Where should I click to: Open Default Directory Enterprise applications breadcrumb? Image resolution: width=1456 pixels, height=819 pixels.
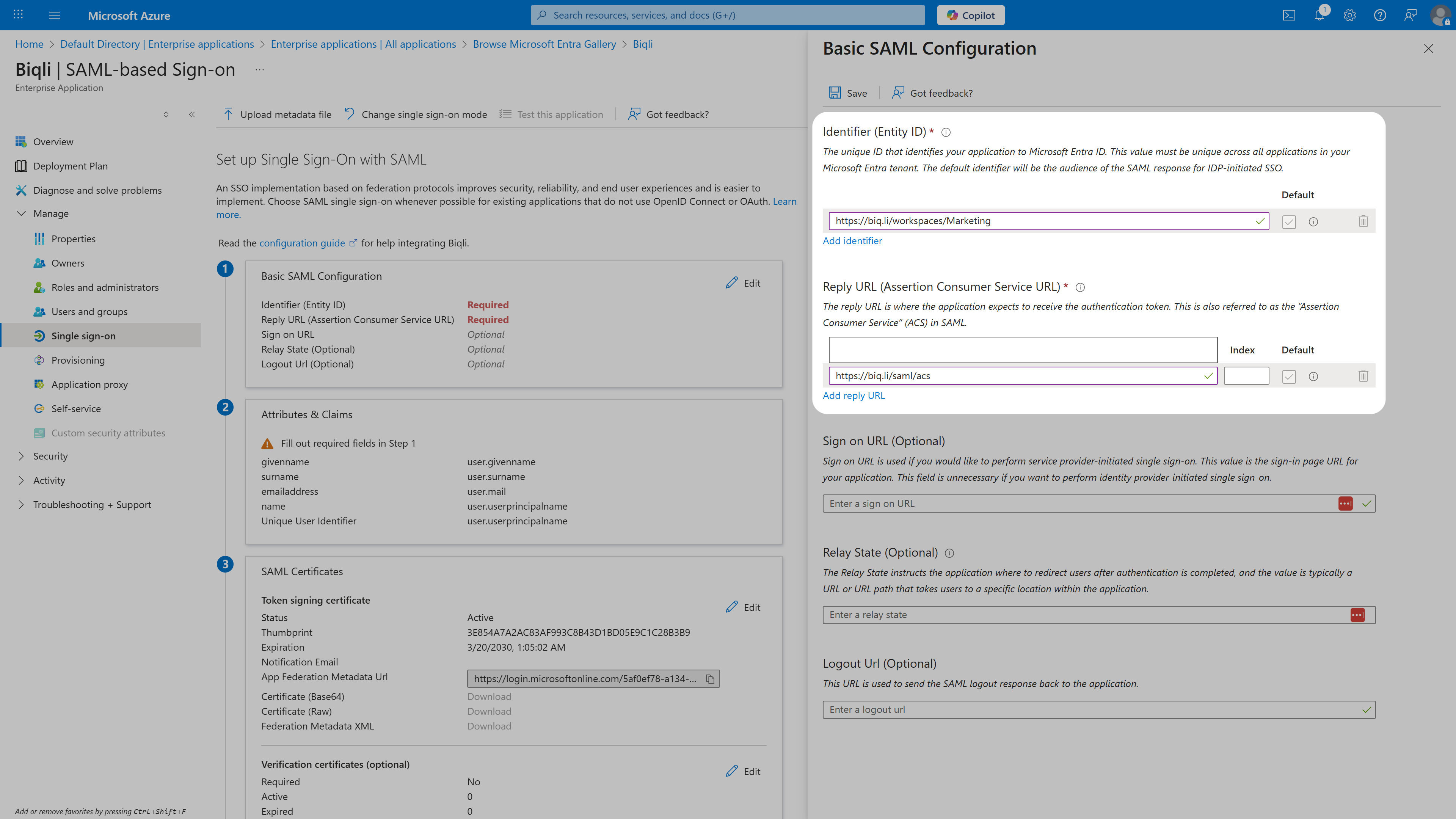(x=157, y=44)
